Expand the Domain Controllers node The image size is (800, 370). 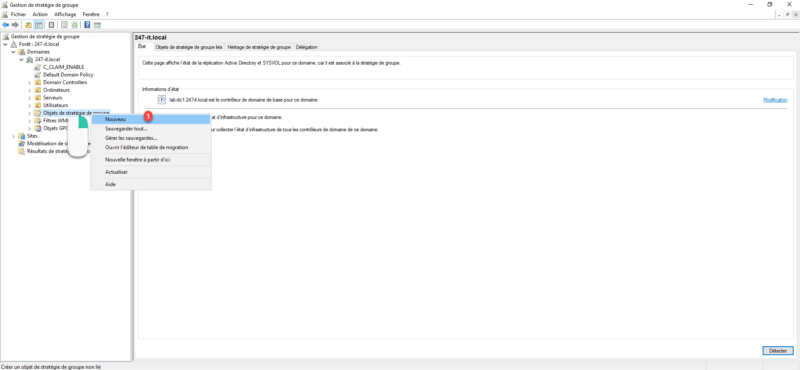pos(30,82)
